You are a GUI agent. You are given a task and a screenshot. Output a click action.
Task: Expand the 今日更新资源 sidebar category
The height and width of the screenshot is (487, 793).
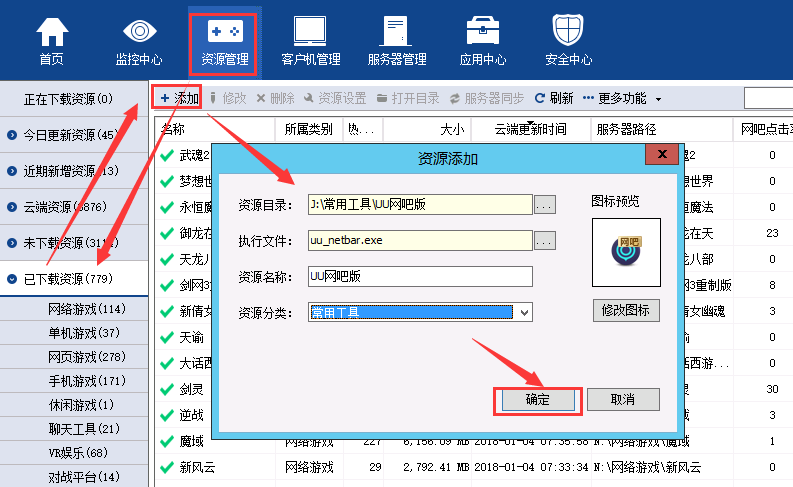pyautogui.click(x=73, y=135)
